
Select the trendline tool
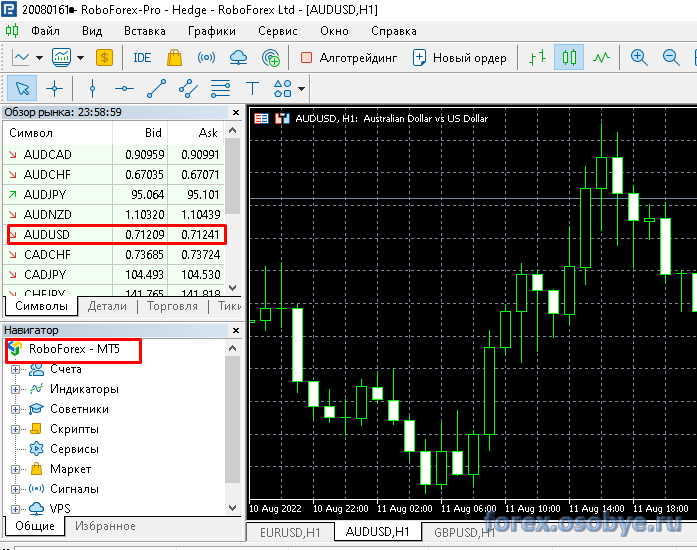click(156, 88)
